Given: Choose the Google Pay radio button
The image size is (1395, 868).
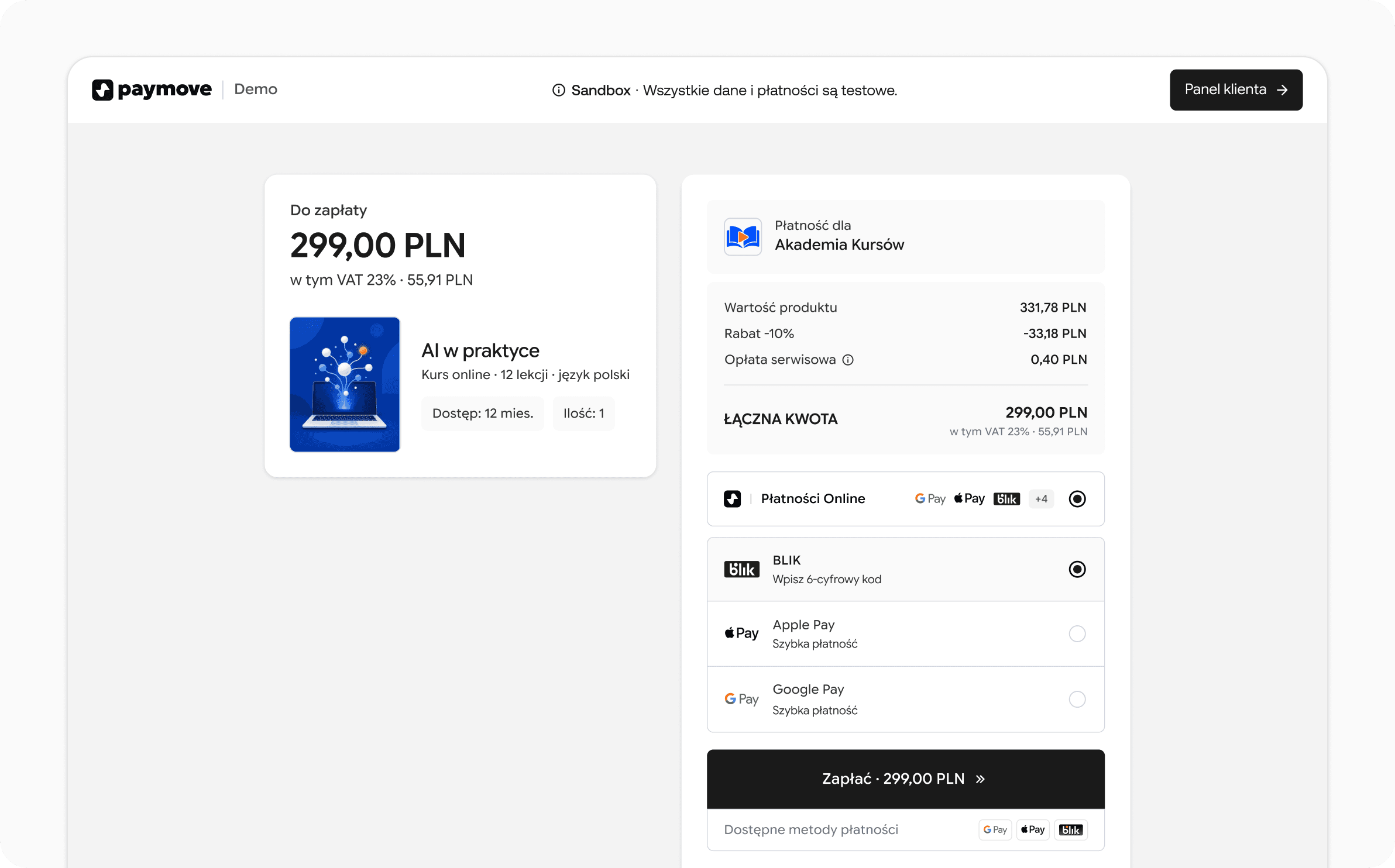Looking at the screenshot, I should (1077, 700).
